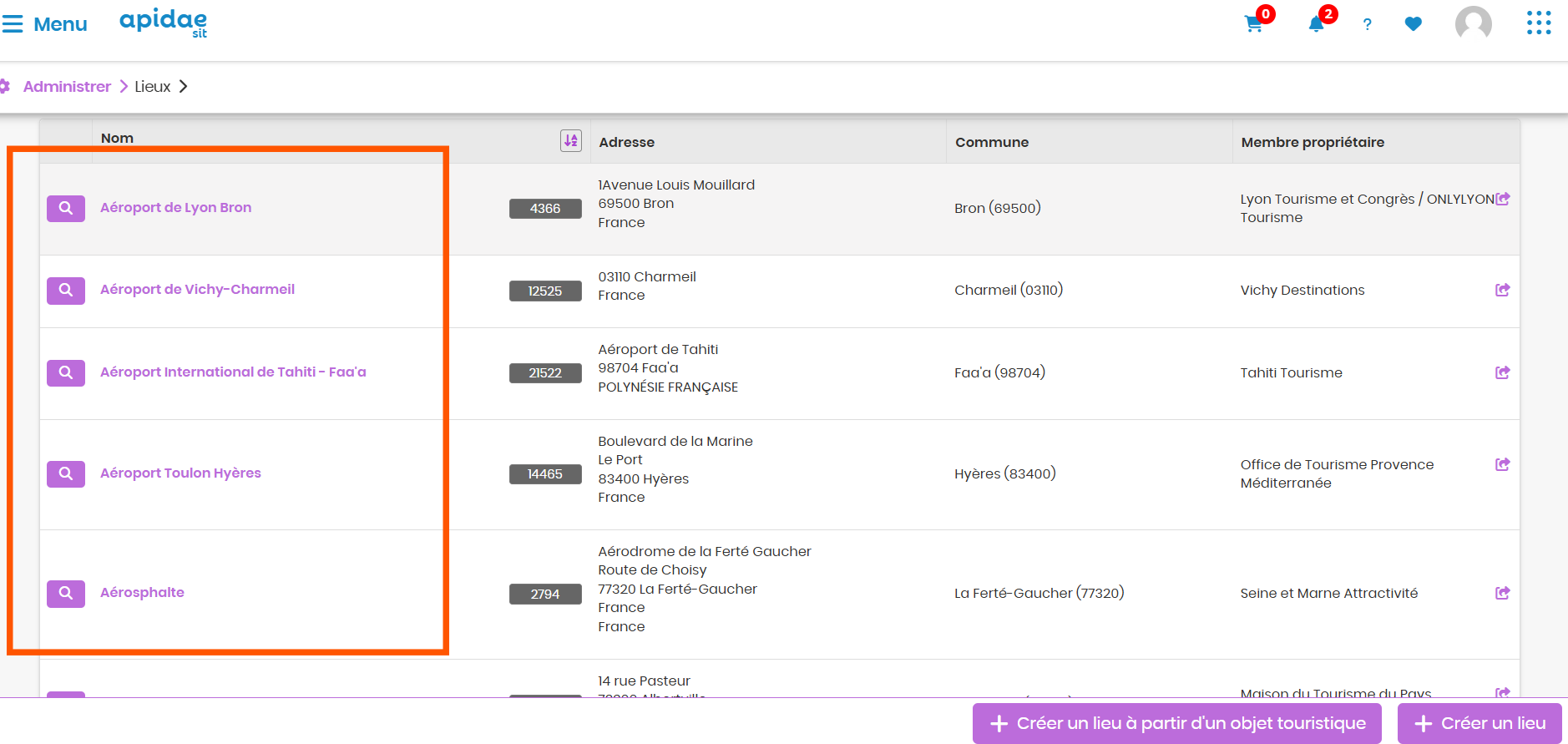Open external link for Tahiti Tourisme

1503,372
